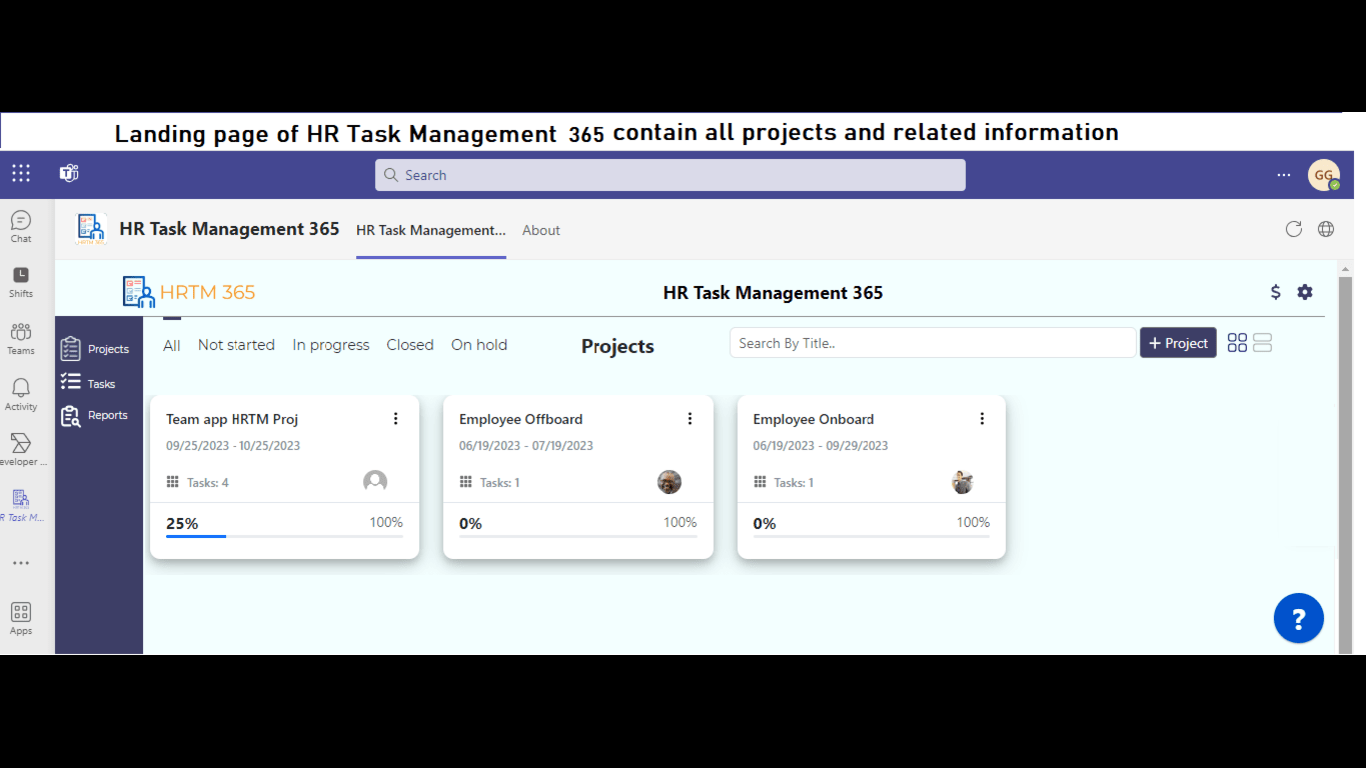The image size is (1366, 768).
Task: Click the Team app HRTM Proj assignee avatar
Action: pyautogui.click(x=375, y=482)
